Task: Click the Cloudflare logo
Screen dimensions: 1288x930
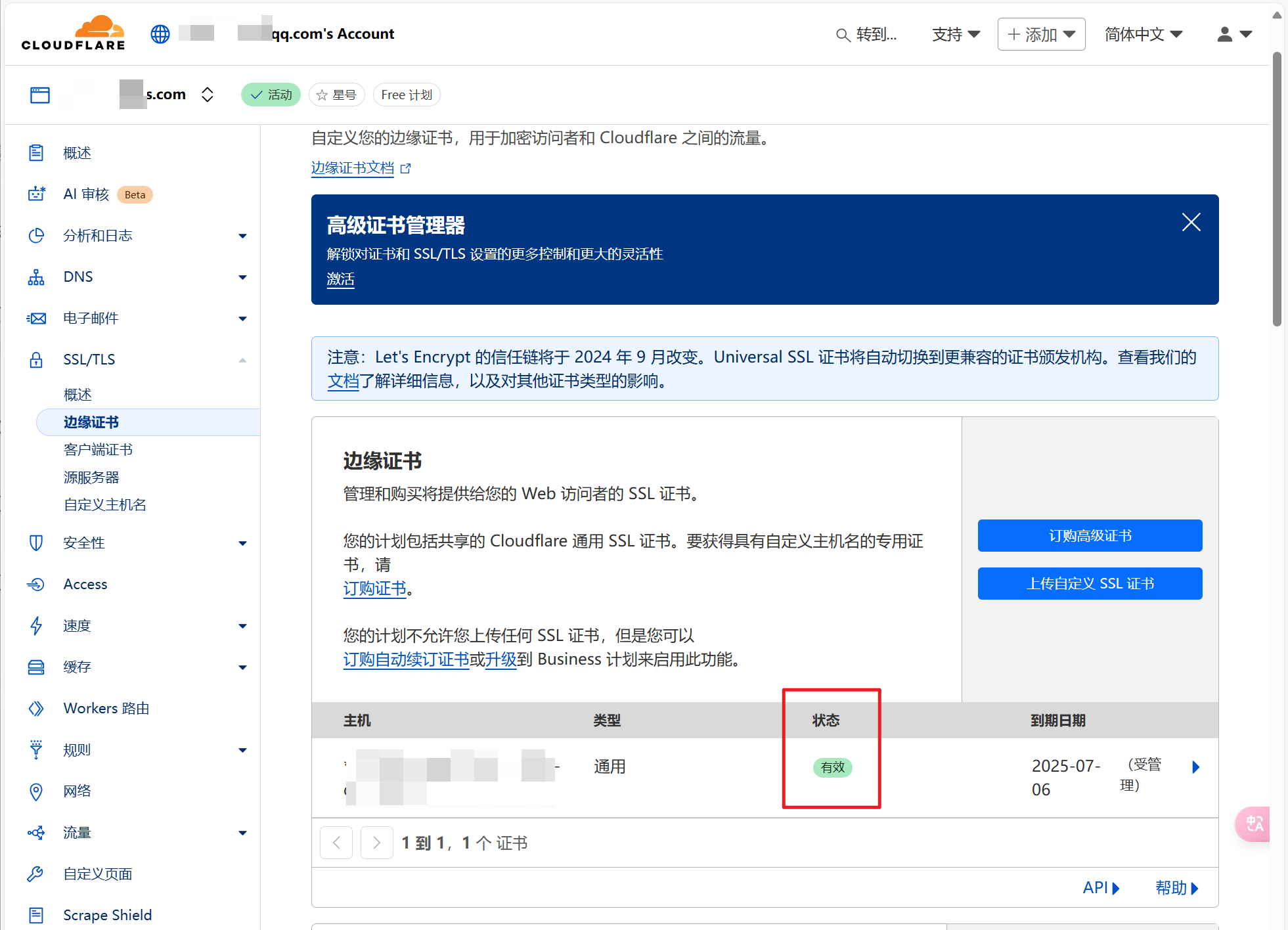Action: [x=73, y=33]
